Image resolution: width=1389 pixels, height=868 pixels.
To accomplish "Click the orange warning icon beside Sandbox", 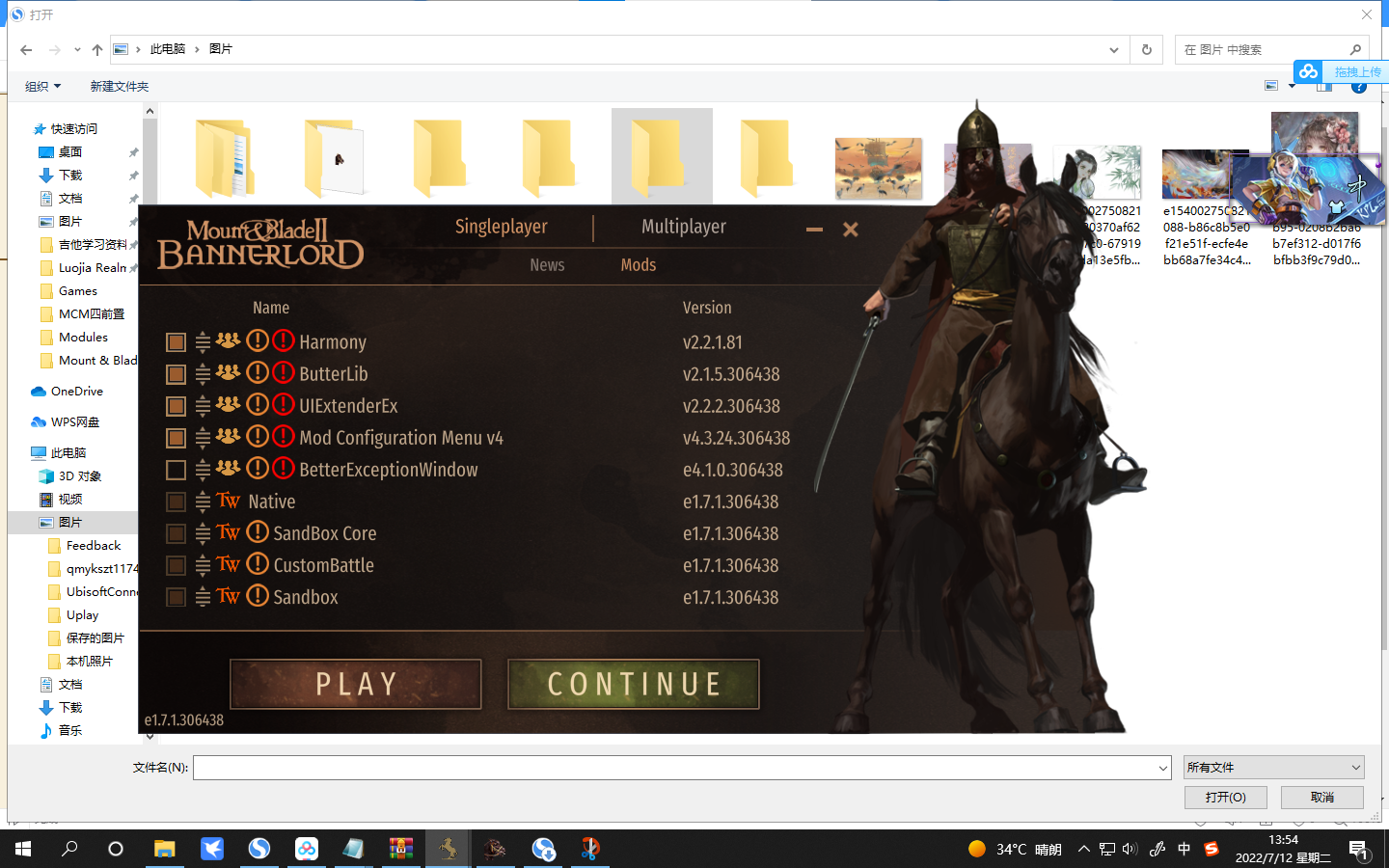I will pyautogui.click(x=258, y=595).
